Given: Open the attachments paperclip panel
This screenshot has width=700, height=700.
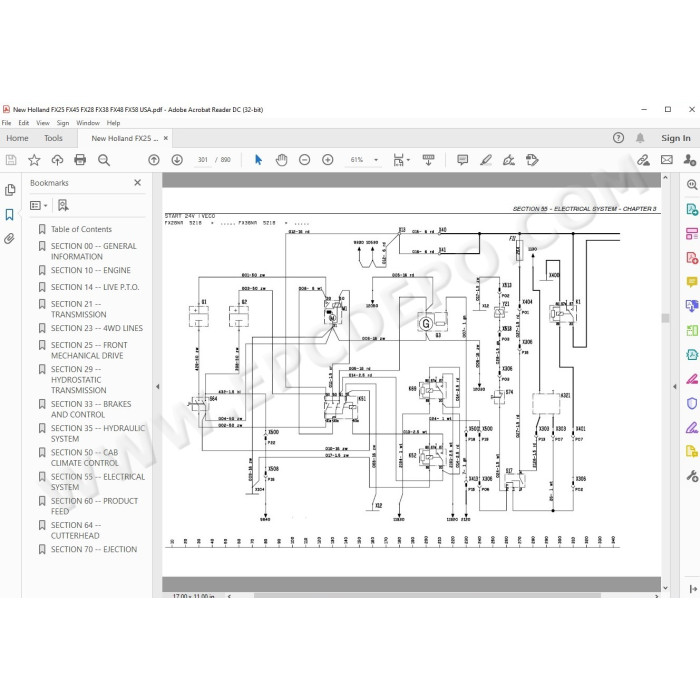Looking at the screenshot, I should point(9,239).
